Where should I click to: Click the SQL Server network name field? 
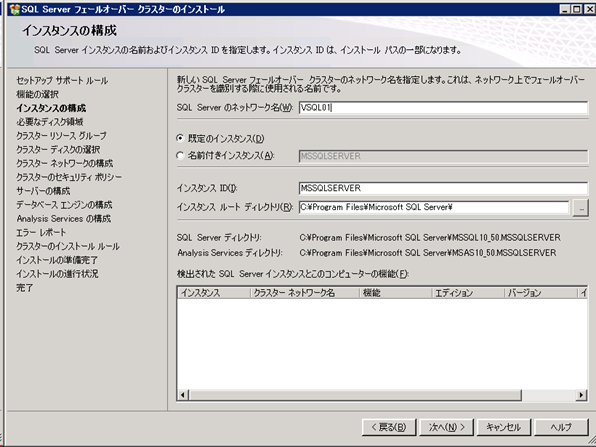tap(443, 108)
